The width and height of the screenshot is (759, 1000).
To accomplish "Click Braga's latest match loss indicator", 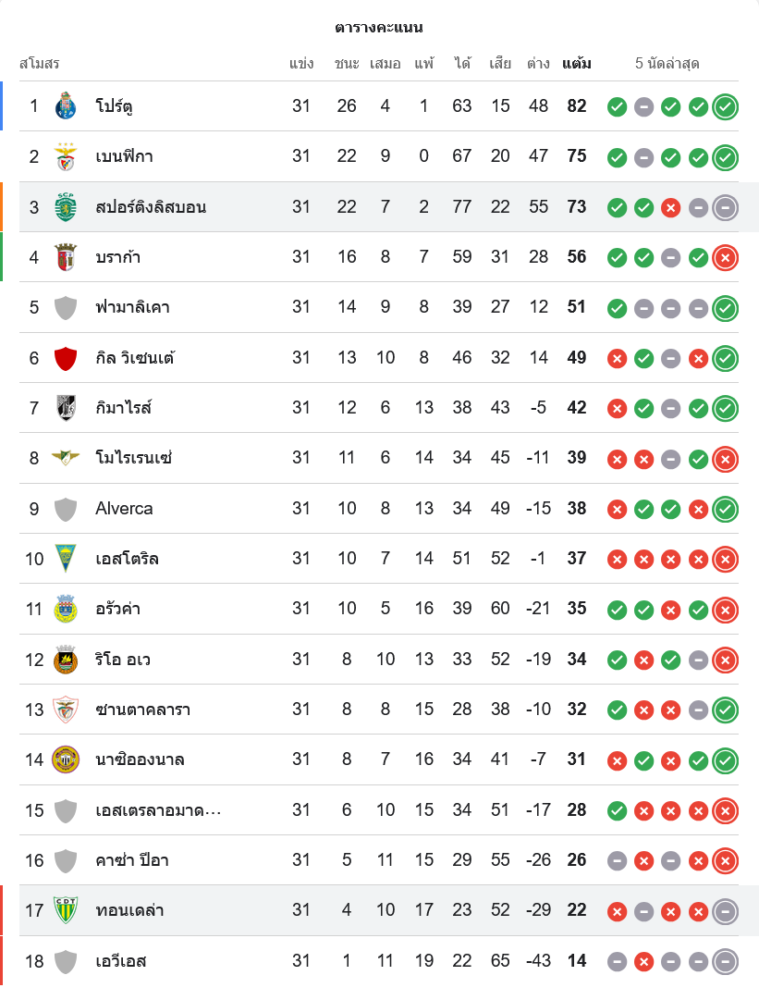I will tap(725, 257).
